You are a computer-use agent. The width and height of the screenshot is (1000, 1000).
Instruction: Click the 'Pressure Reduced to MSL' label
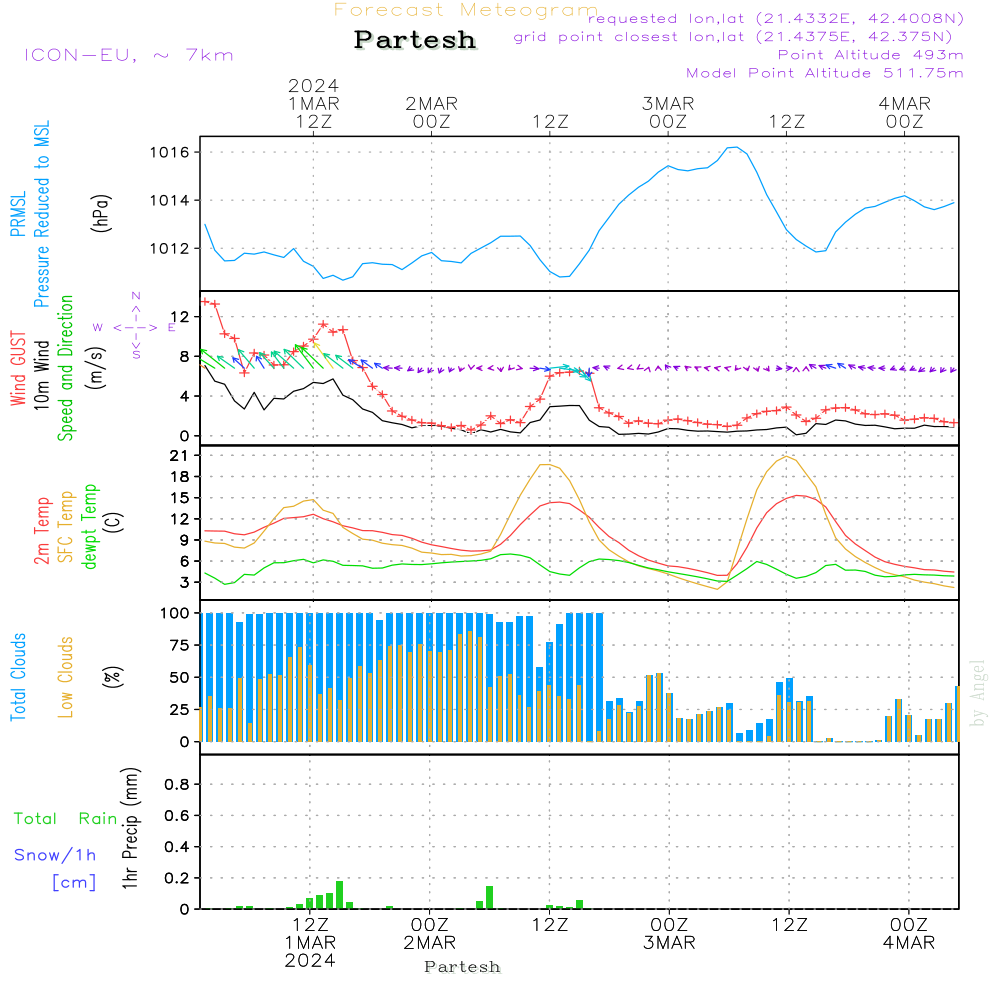pyautogui.click(x=41, y=214)
